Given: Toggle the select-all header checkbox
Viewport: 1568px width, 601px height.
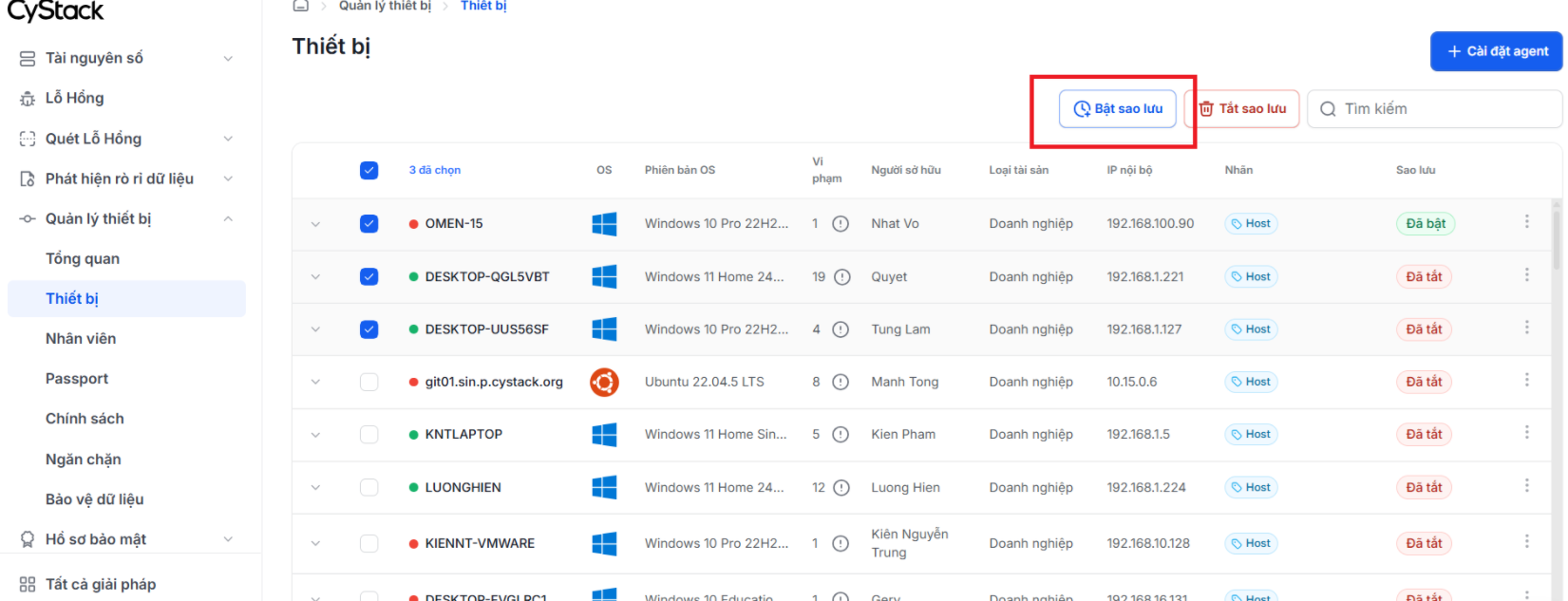Looking at the screenshot, I should point(369,171).
